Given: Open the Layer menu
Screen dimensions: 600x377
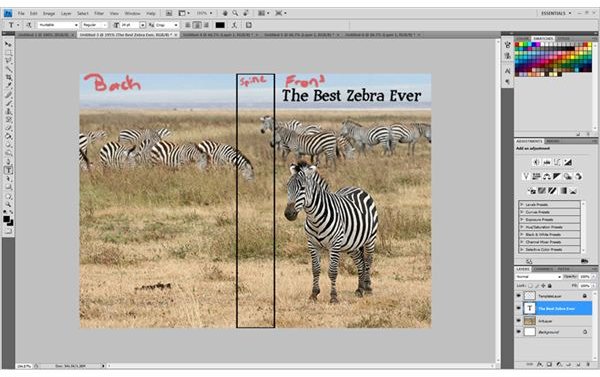Looking at the screenshot, I should [66, 13].
